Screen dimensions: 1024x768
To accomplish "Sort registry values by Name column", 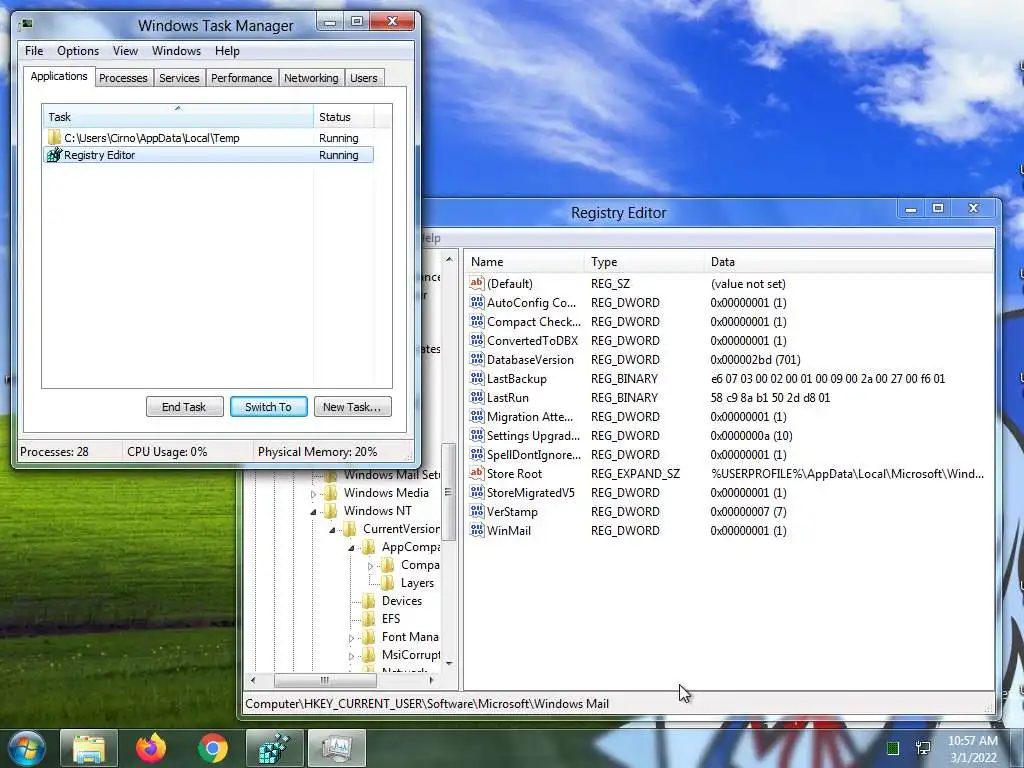I will 525,261.
